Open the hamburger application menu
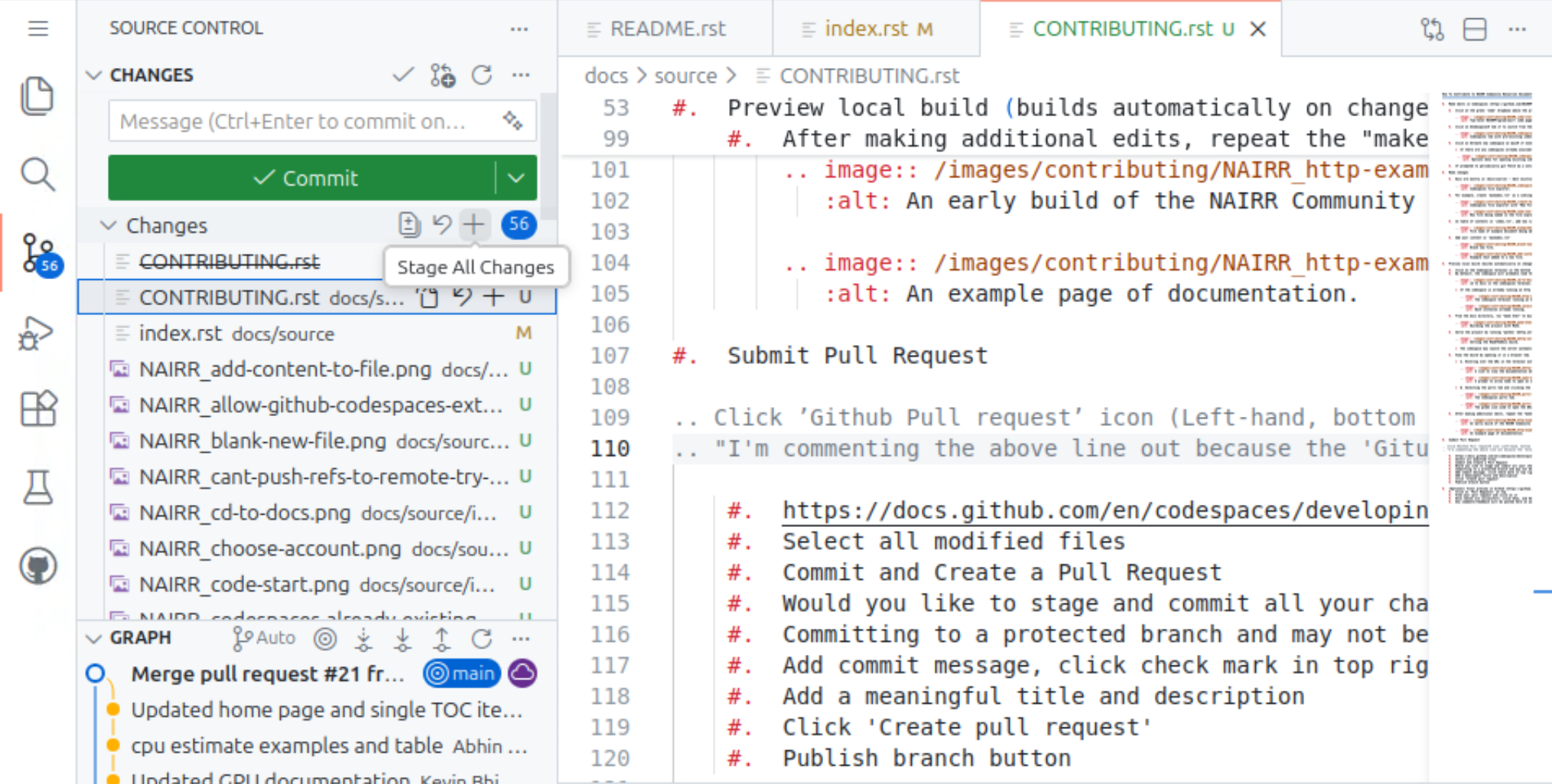 coord(37,29)
